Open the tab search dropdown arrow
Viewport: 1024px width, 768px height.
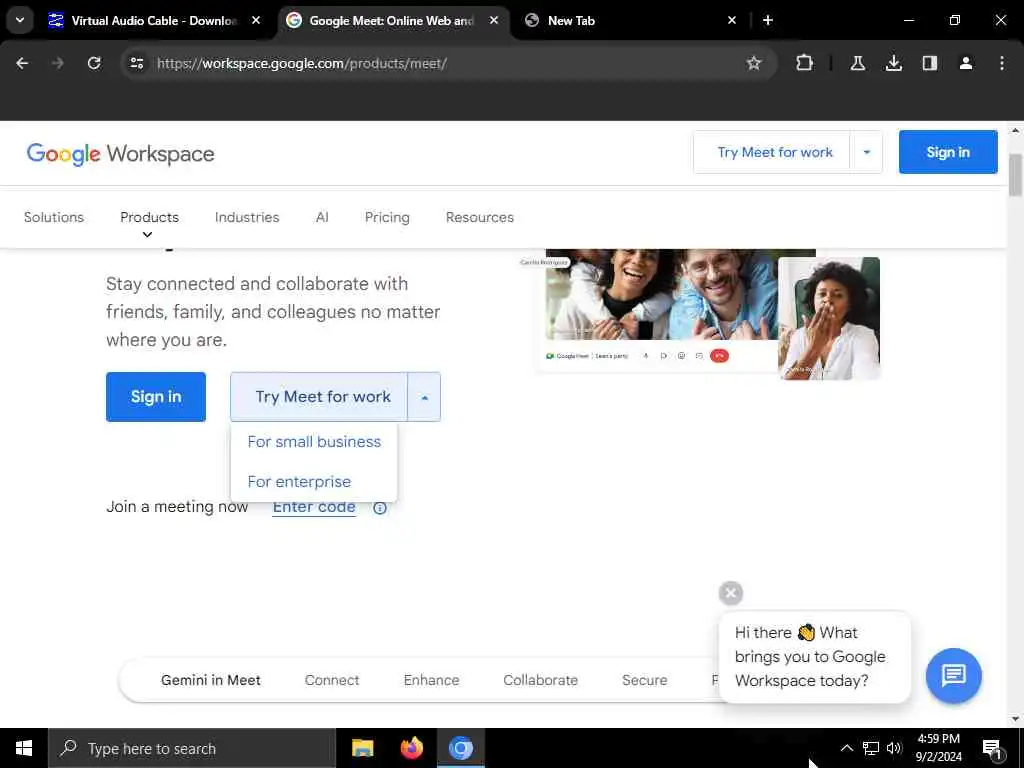(x=20, y=20)
